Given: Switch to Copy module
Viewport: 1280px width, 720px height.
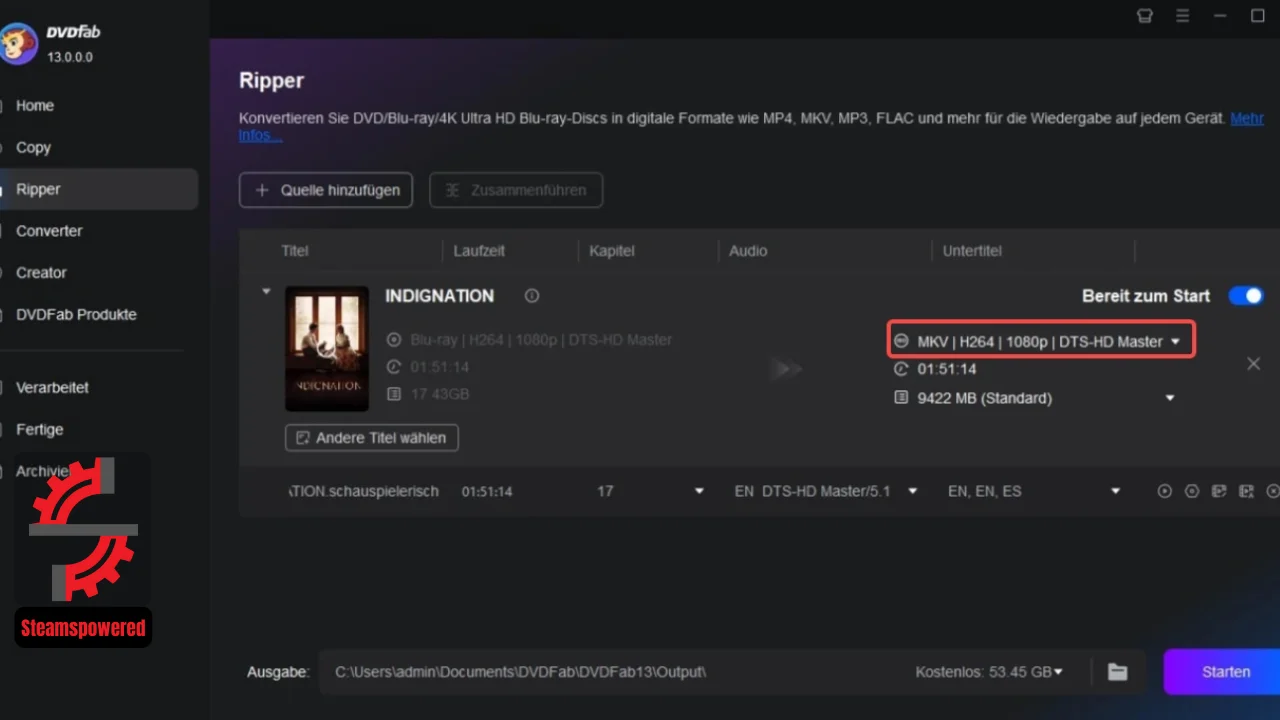Looking at the screenshot, I should pyautogui.click(x=33, y=148).
